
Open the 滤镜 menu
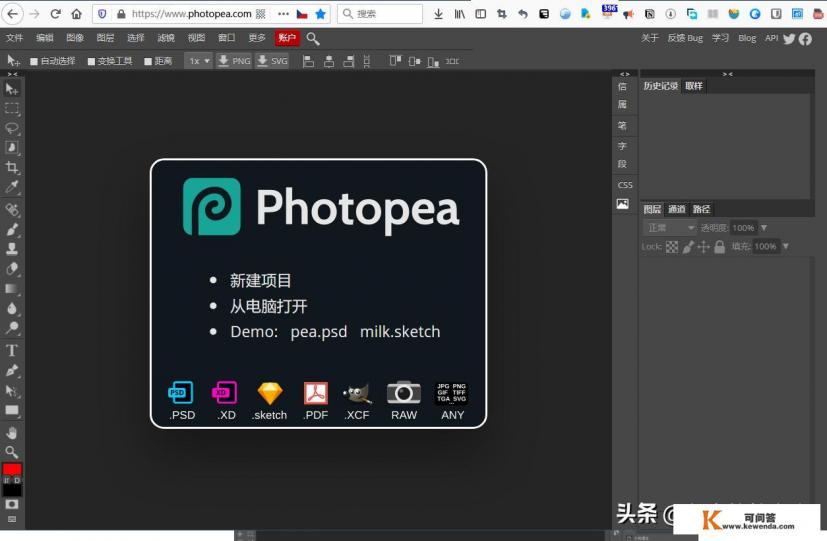(166, 38)
